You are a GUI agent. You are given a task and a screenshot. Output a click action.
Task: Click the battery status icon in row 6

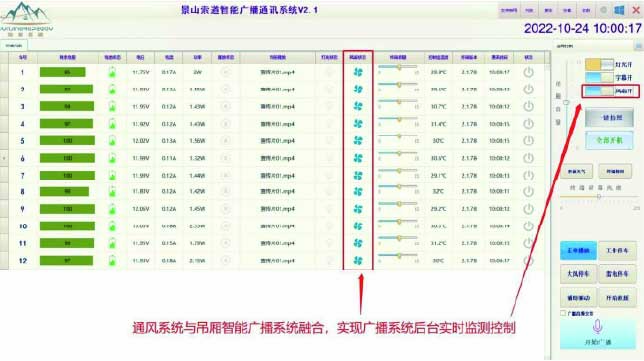point(112,158)
